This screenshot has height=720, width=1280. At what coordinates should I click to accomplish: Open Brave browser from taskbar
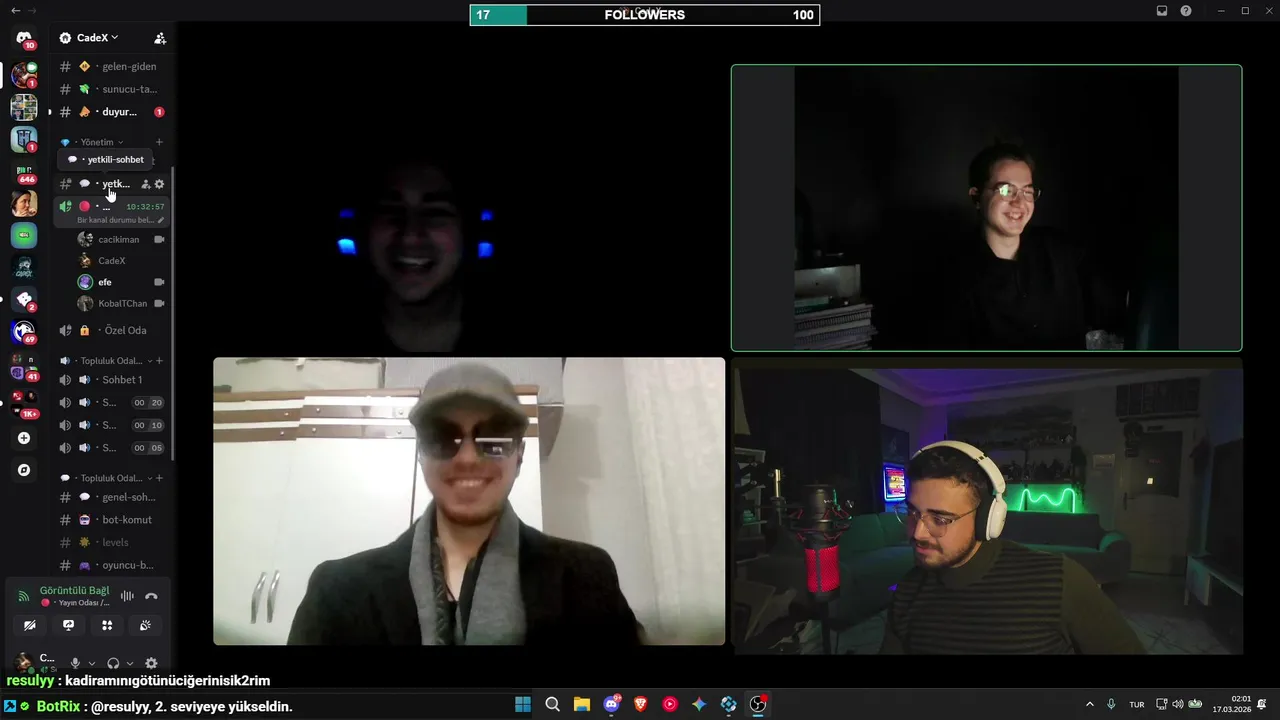641,704
